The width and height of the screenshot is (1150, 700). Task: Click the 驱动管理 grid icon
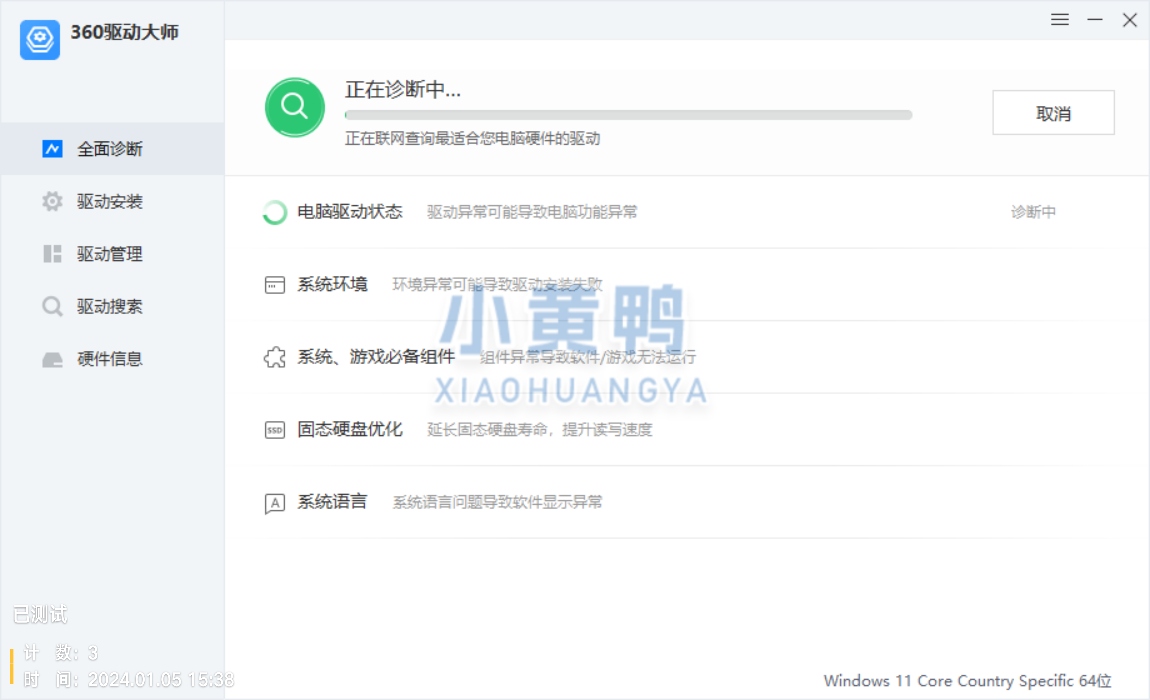[x=52, y=254]
